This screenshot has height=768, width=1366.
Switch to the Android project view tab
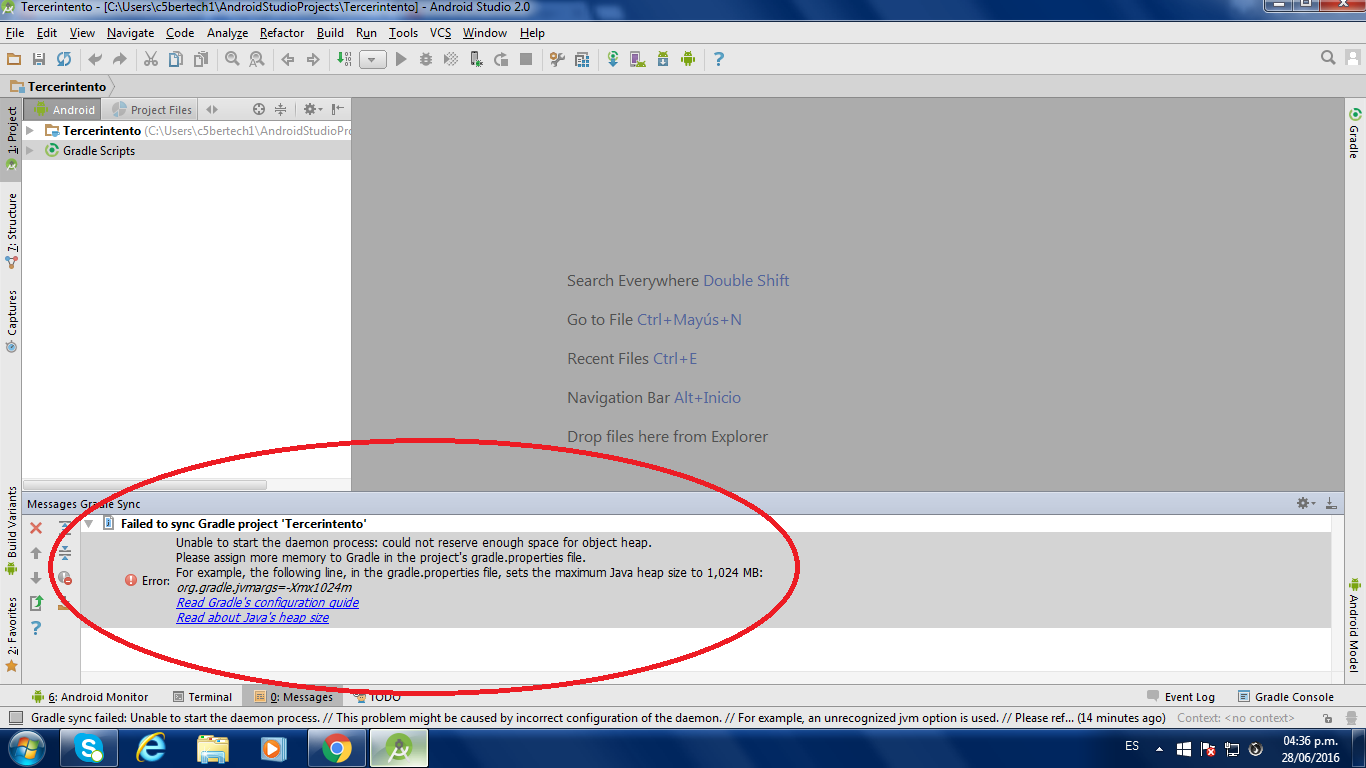(x=64, y=110)
